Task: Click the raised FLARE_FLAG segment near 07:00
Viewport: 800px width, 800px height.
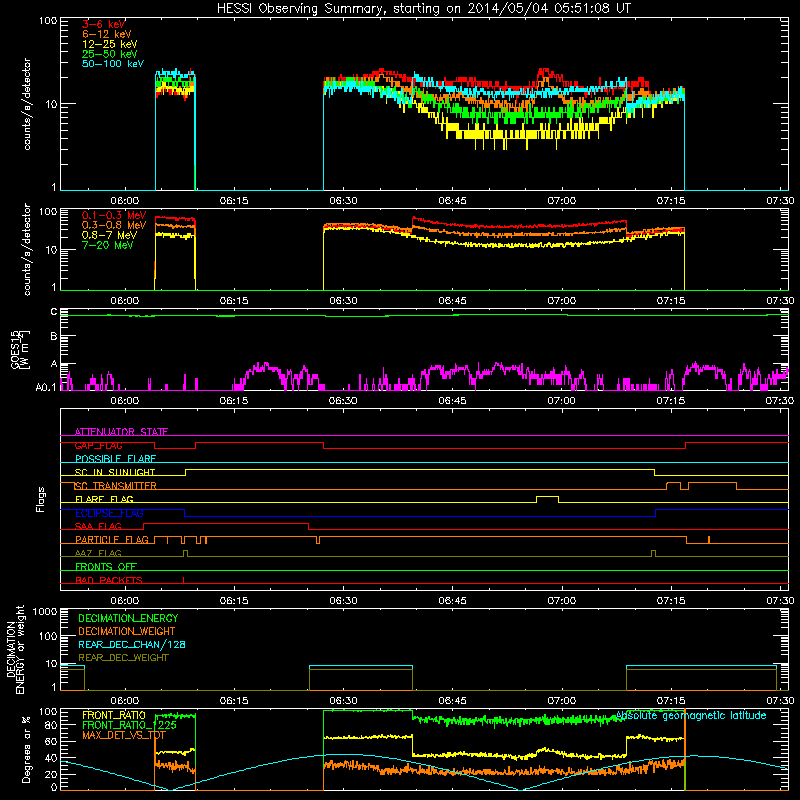Action: pos(547,496)
